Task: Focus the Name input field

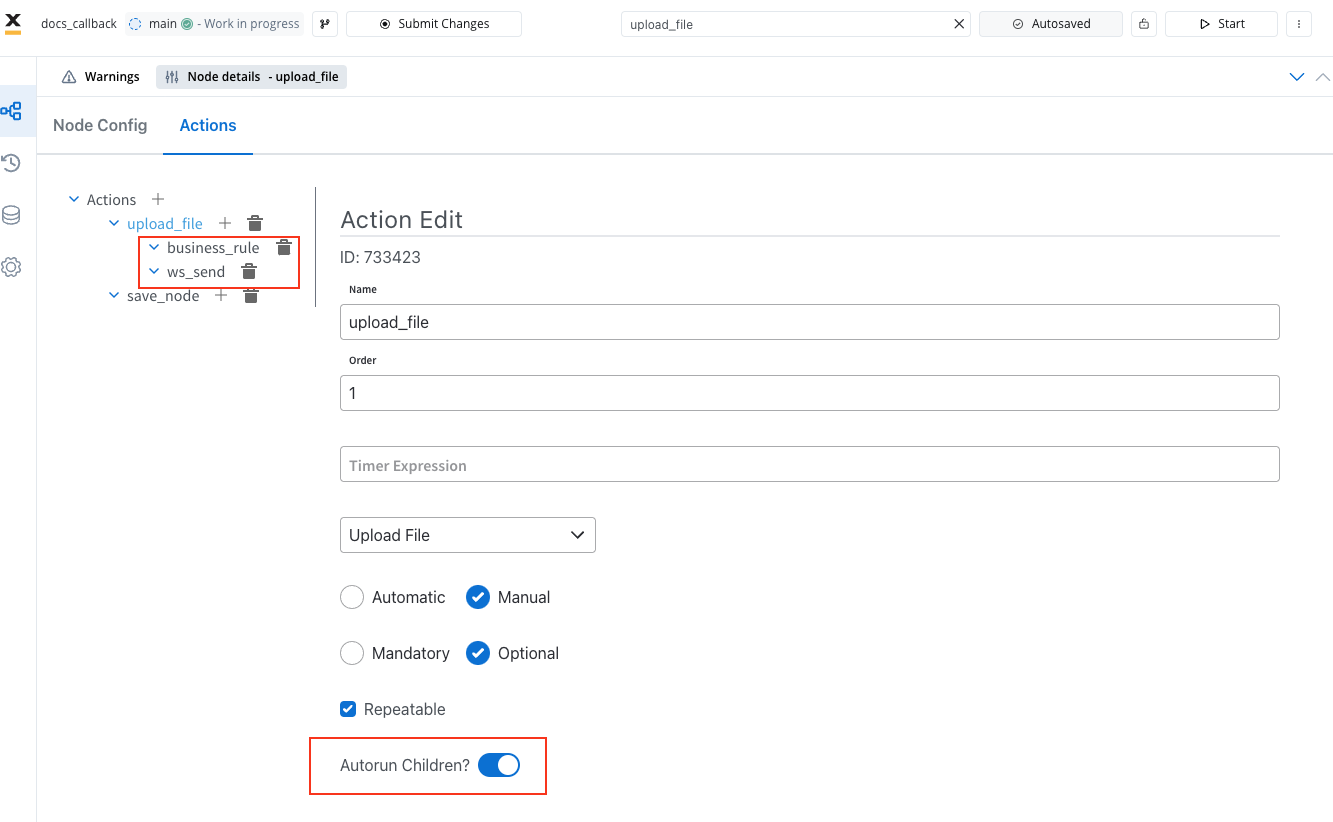Action: pos(810,322)
